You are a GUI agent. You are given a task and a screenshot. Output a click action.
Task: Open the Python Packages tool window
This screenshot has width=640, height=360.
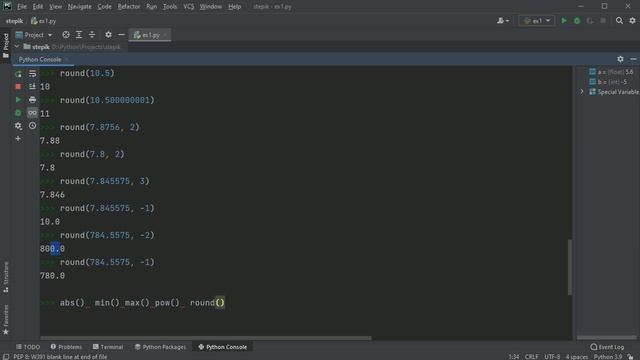pos(160,347)
